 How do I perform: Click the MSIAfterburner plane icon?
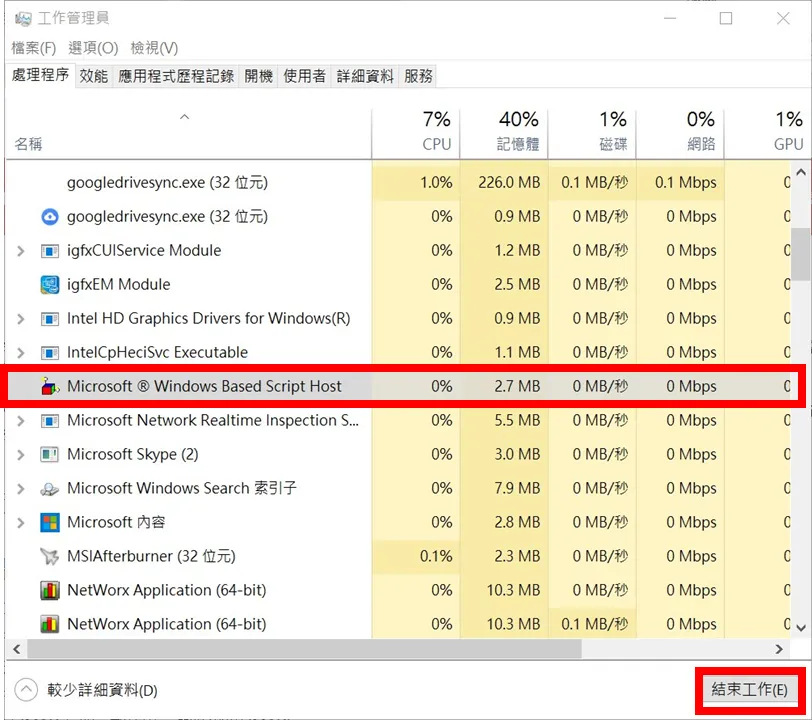[x=50, y=556]
